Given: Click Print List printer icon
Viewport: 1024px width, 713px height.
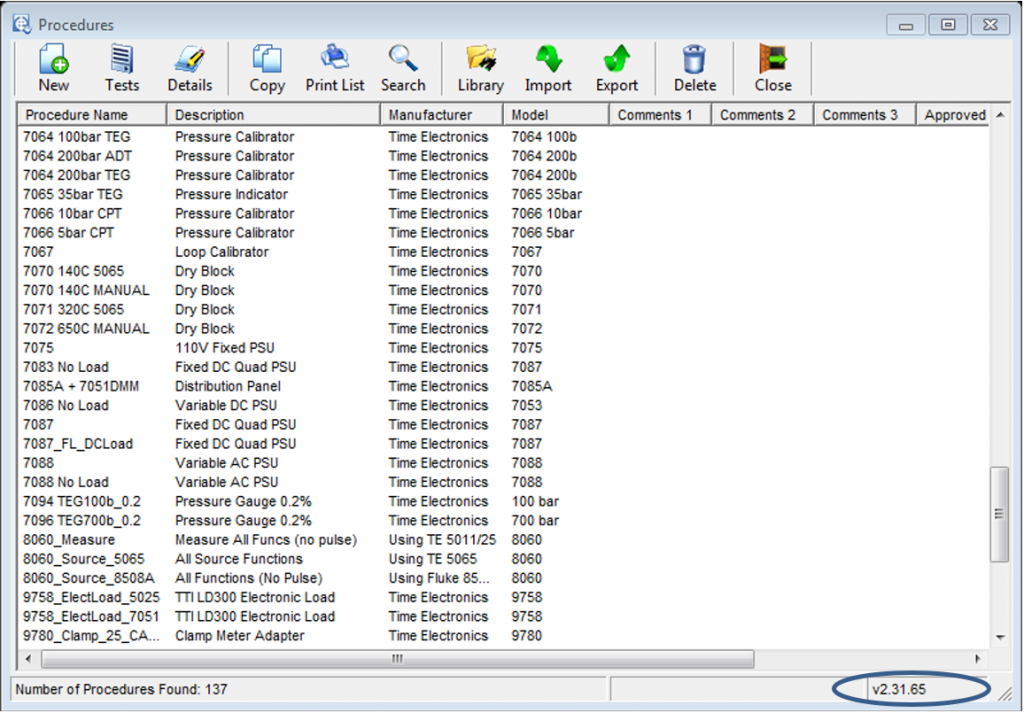Looking at the screenshot, I should (x=335, y=60).
